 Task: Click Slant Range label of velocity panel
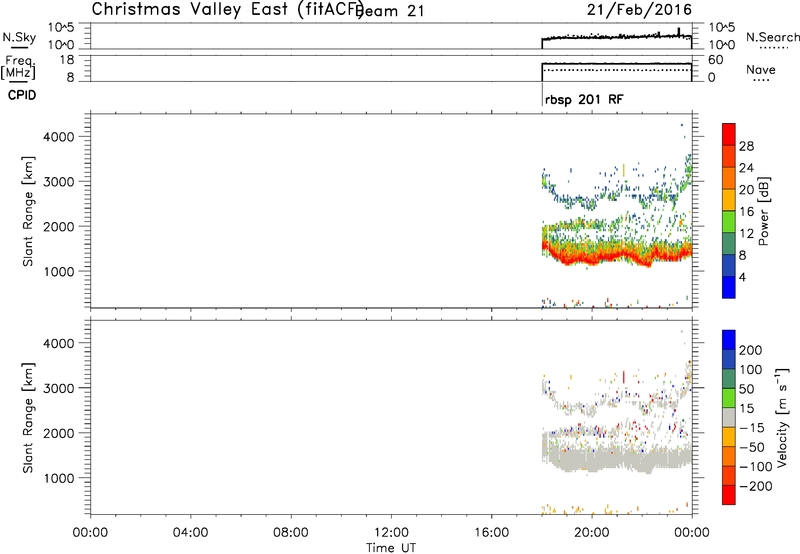click(28, 417)
